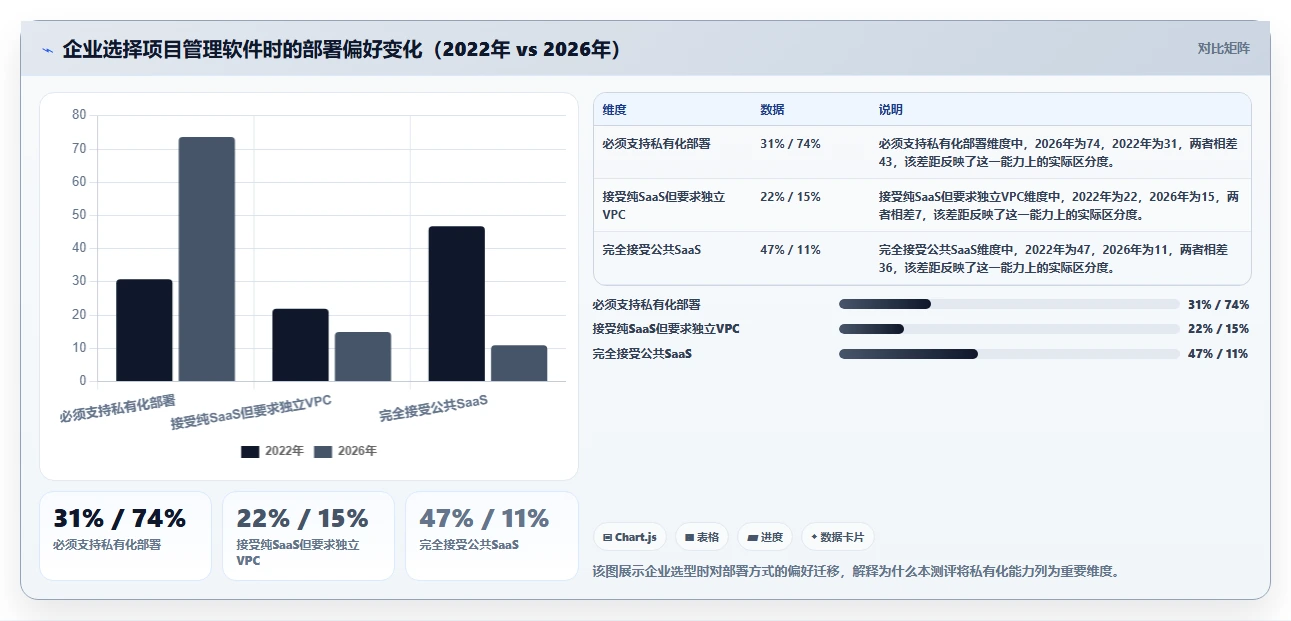This screenshot has height=621, width=1291.
Task: Toggle the 2022年 legend entry
Action: coord(272,451)
